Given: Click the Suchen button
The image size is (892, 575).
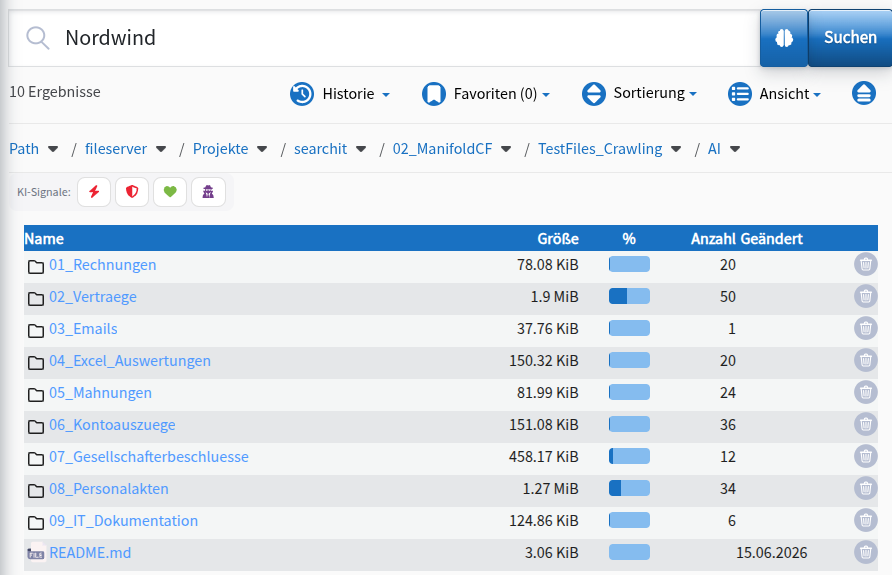Looking at the screenshot, I should [850, 38].
